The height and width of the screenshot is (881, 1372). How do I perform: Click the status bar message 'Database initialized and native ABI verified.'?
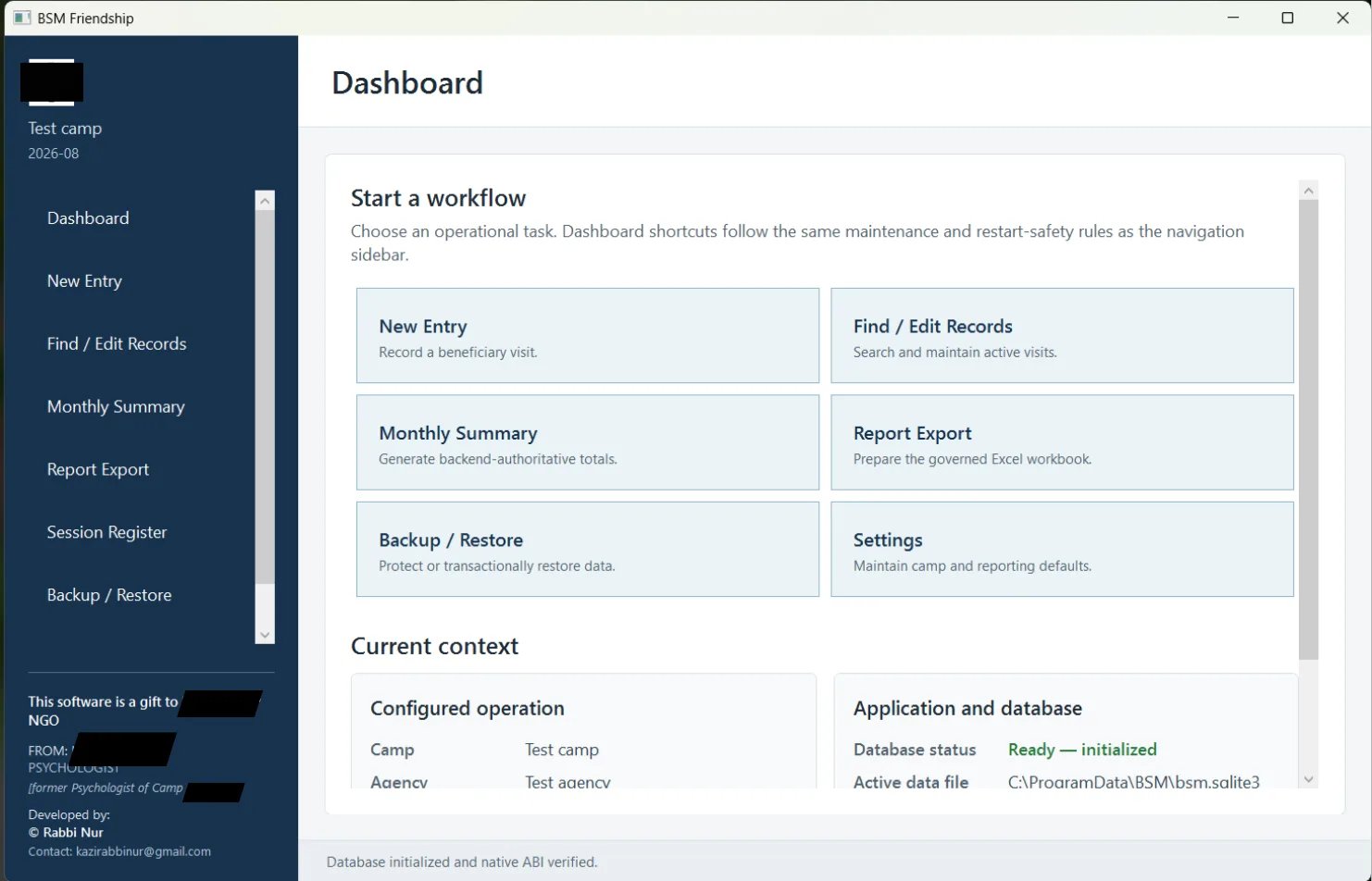point(462,862)
